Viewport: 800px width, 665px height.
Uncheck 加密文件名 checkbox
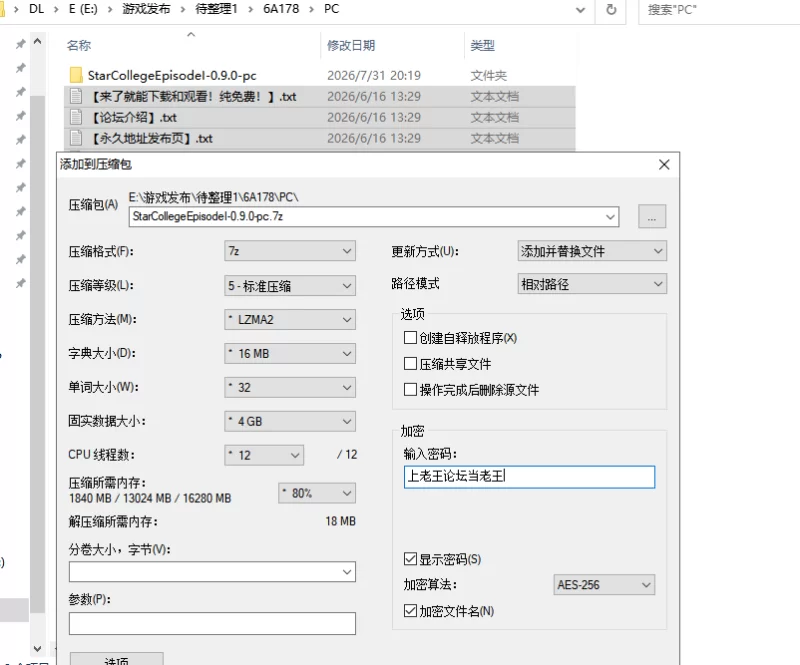click(410, 610)
